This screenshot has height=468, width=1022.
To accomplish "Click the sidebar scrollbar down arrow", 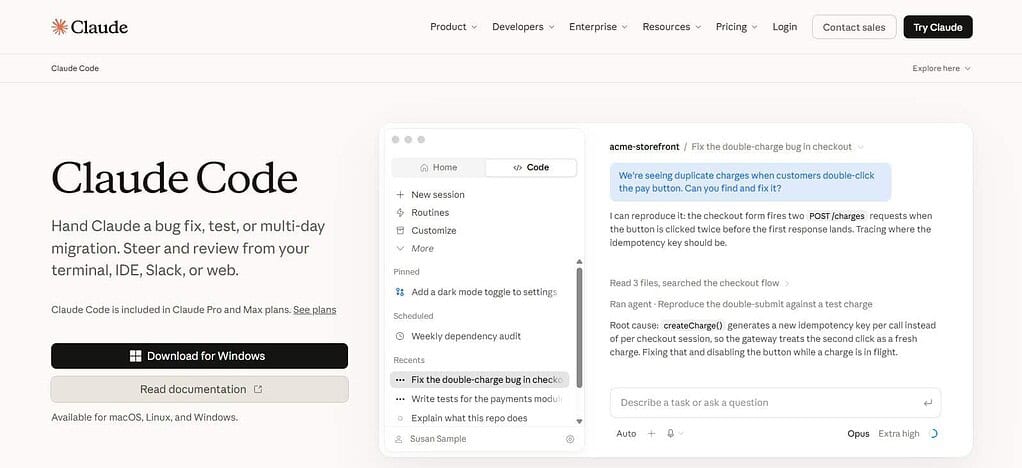I will (579, 422).
